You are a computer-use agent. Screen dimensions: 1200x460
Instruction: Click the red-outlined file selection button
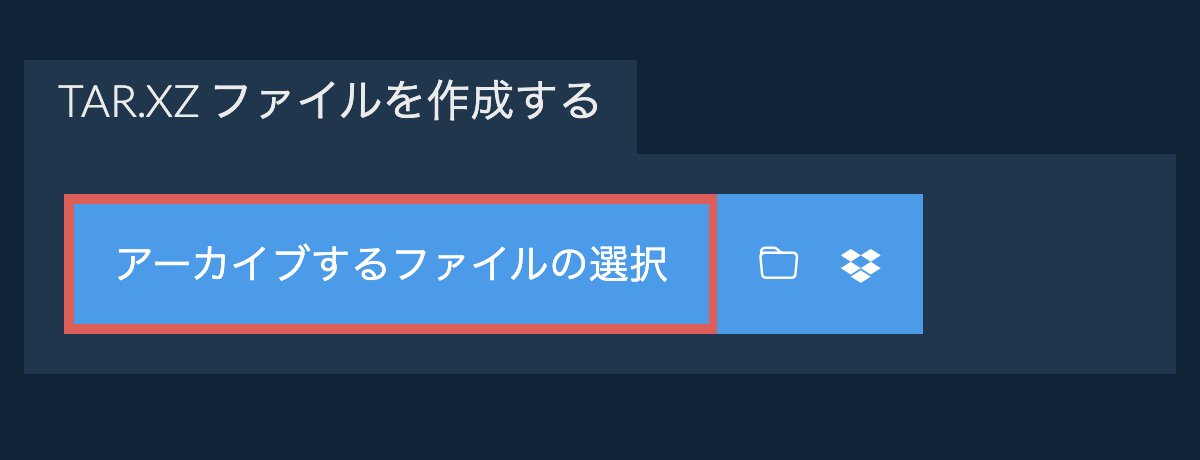pyautogui.click(x=391, y=264)
